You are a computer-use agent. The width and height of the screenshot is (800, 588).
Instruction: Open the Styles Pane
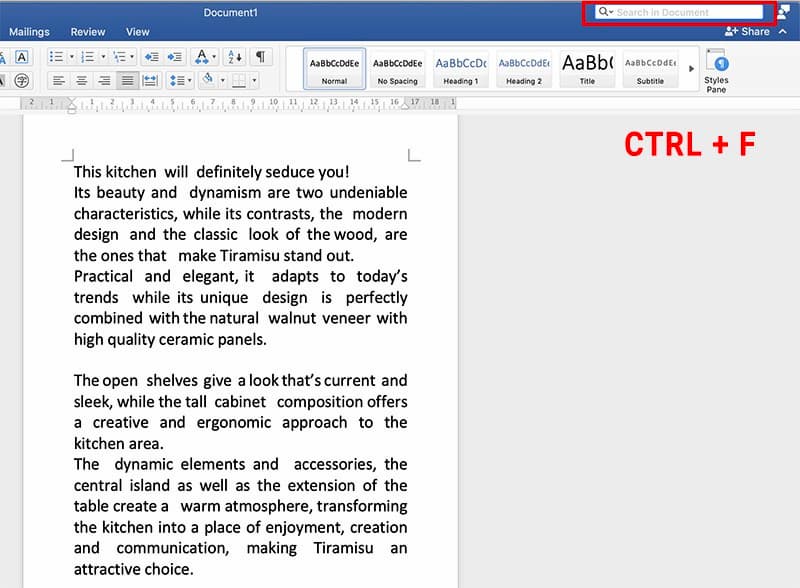coord(716,70)
